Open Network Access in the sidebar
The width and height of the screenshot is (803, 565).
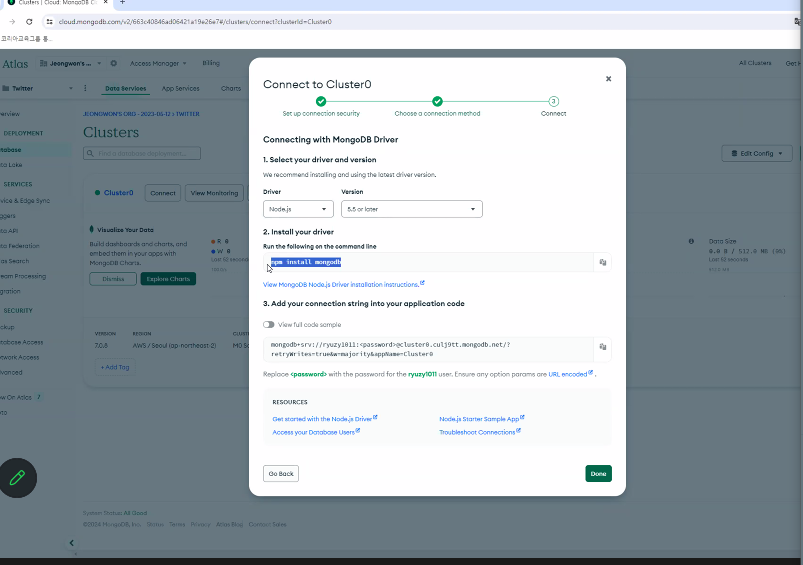point(19,358)
